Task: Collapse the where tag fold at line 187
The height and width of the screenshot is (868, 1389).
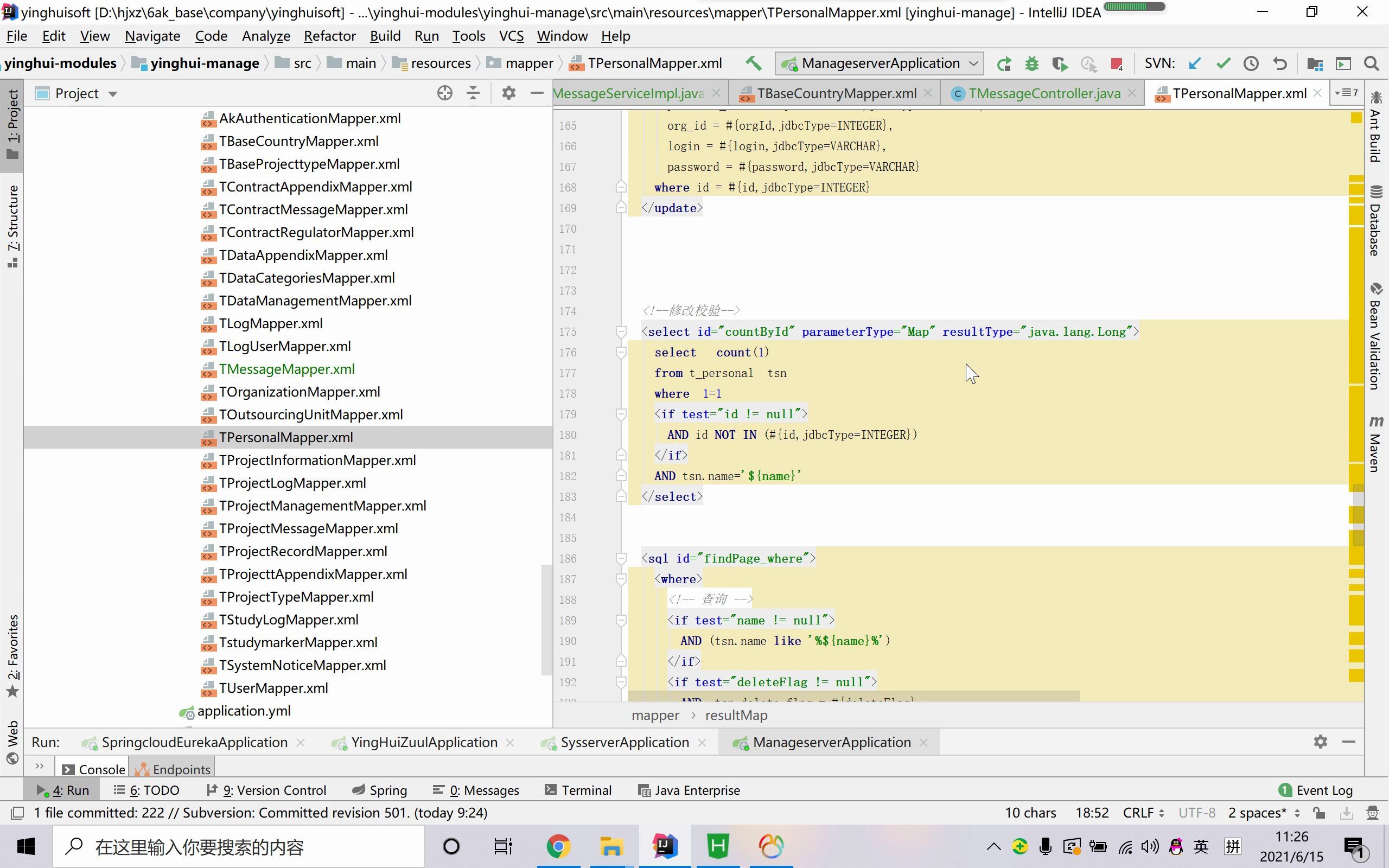Action: [621, 579]
